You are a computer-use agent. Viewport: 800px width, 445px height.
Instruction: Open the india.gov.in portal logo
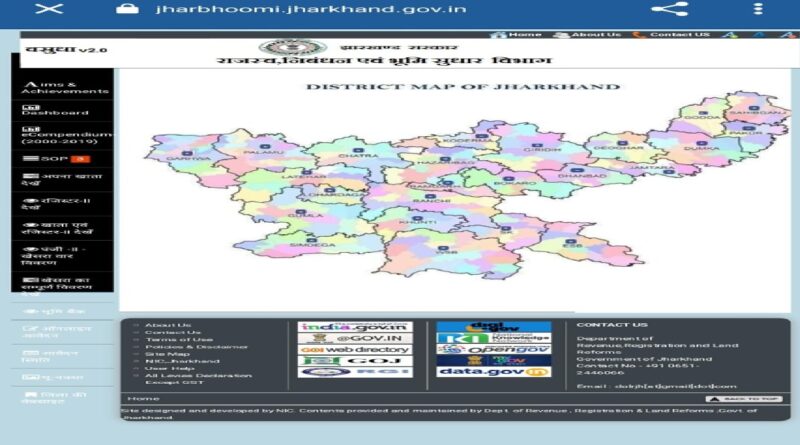point(355,327)
